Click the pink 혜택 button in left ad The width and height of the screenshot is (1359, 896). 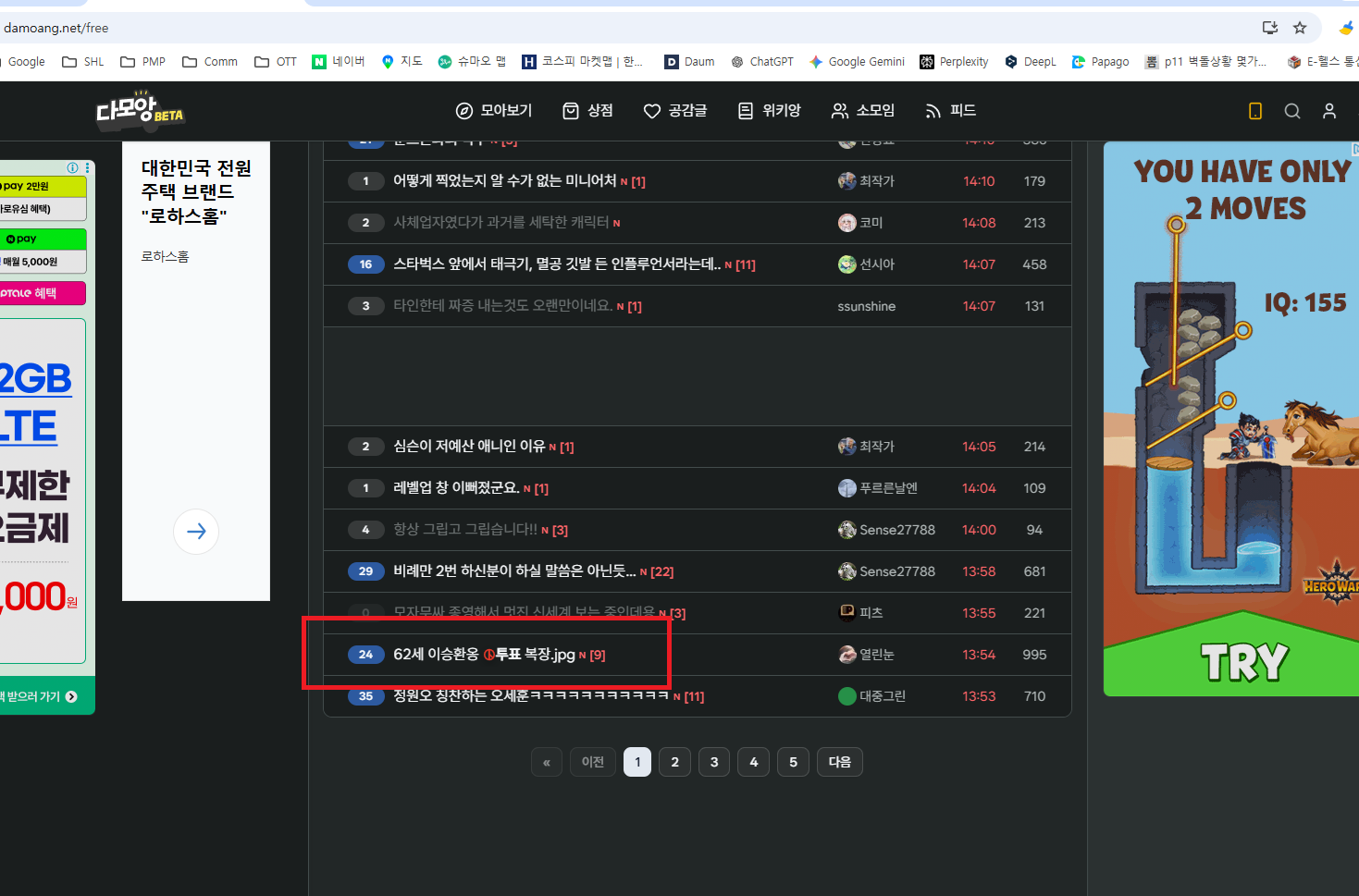point(43,293)
